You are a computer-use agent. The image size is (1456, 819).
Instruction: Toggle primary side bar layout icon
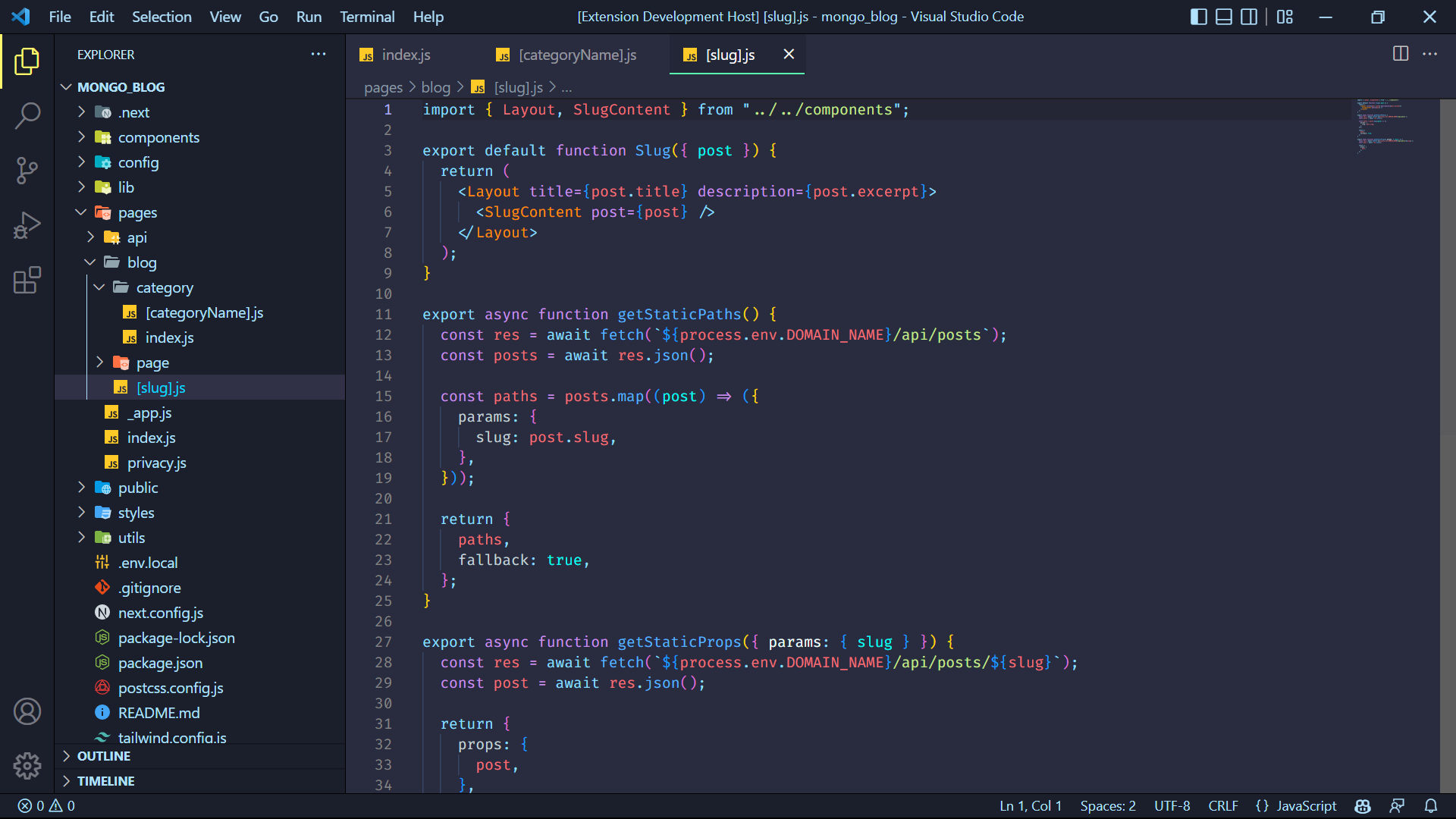click(x=1199, y=17)
